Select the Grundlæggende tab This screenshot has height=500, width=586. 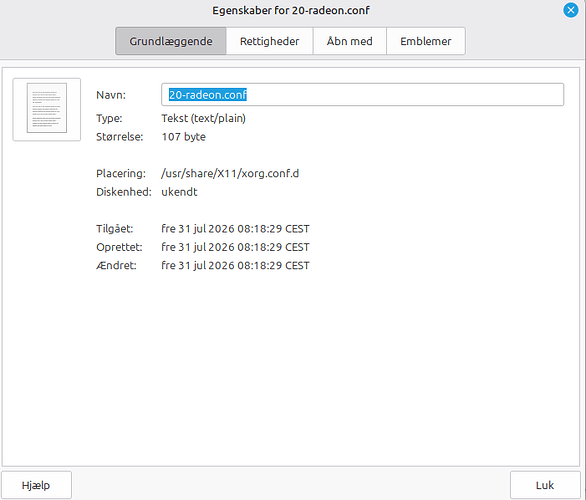(171, 41)
